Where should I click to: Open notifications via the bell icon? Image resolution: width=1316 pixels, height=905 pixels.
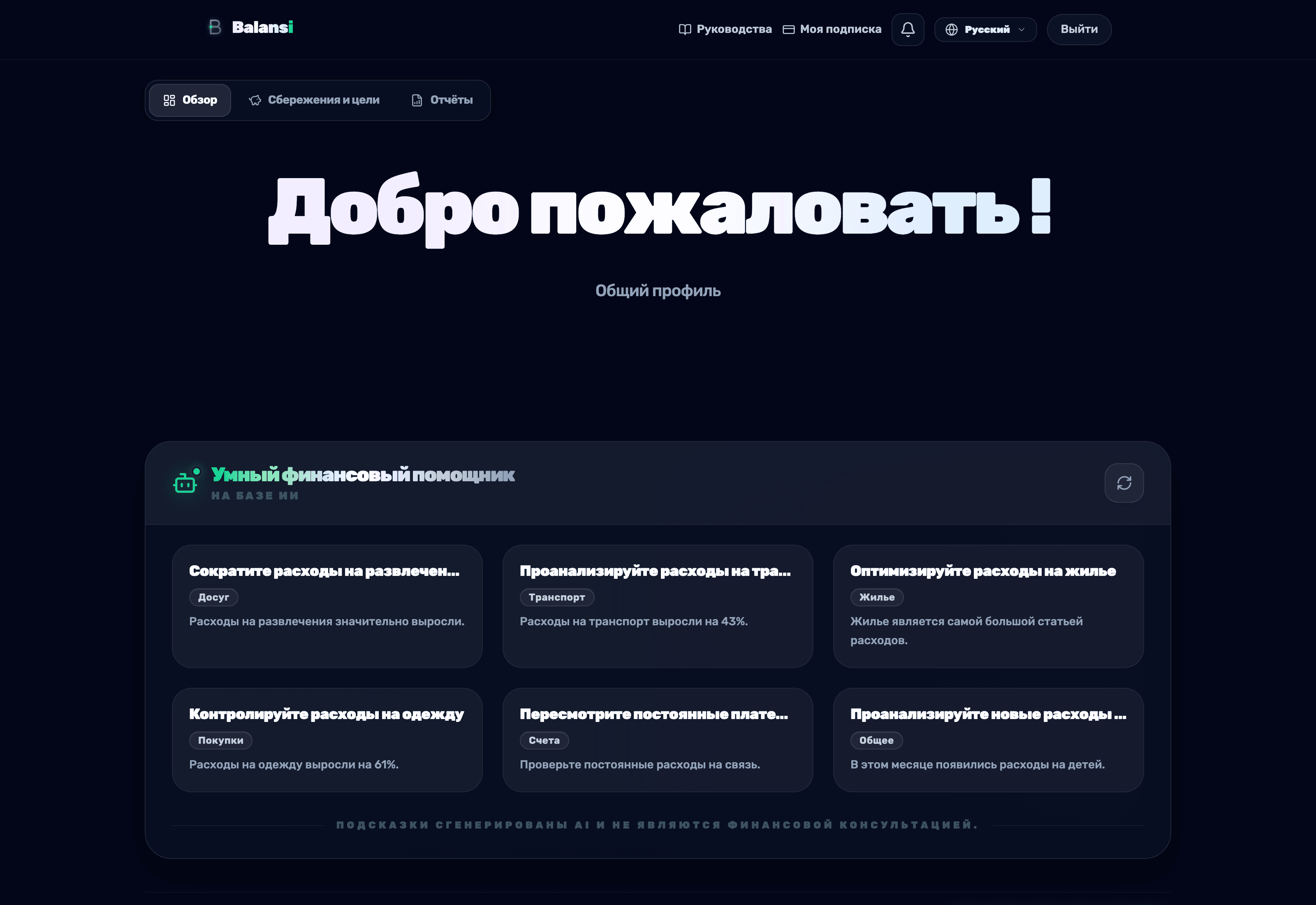click(x=907, y=30)
